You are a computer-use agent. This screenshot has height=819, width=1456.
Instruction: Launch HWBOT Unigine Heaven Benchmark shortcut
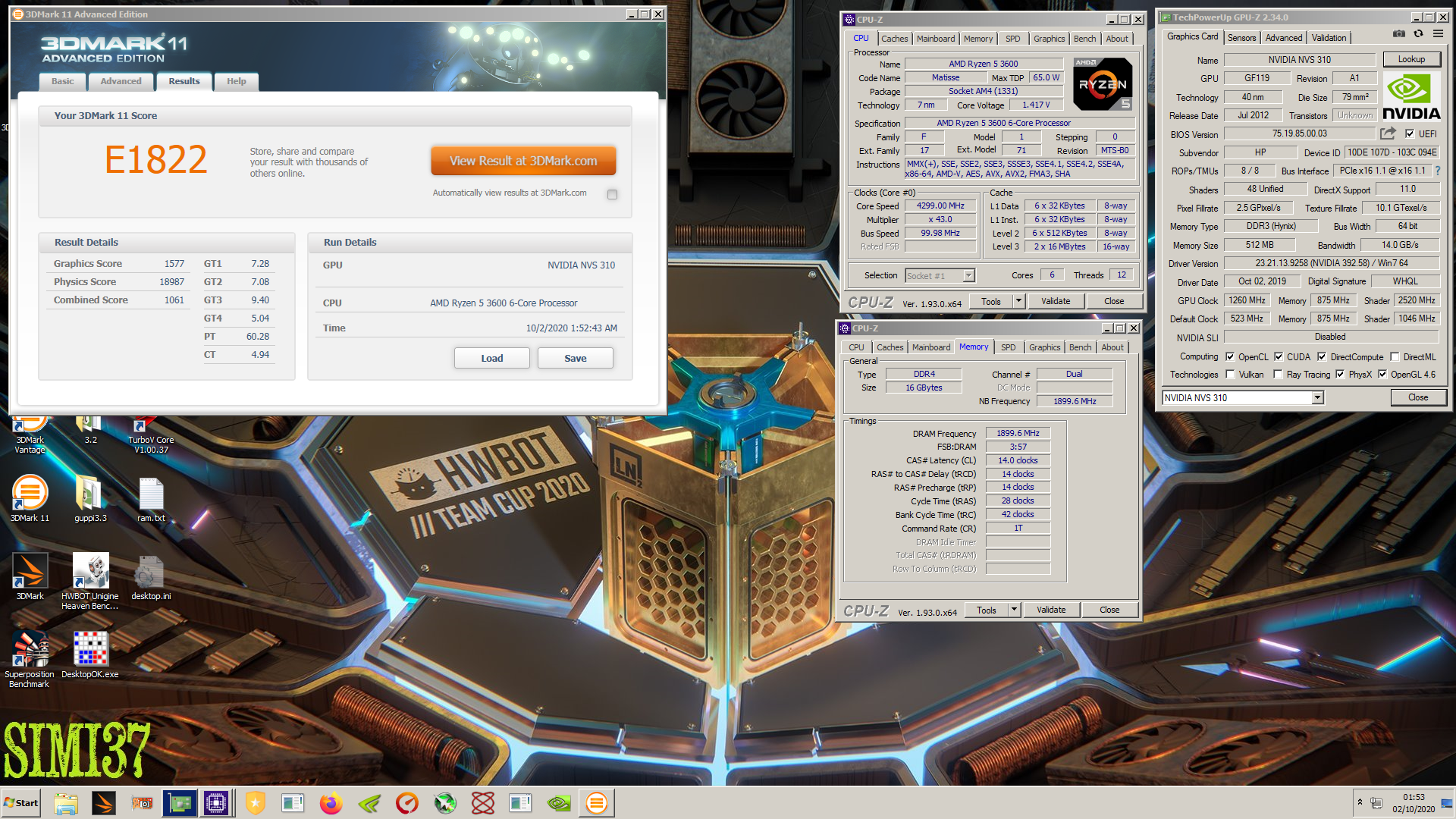pos(90,581)
